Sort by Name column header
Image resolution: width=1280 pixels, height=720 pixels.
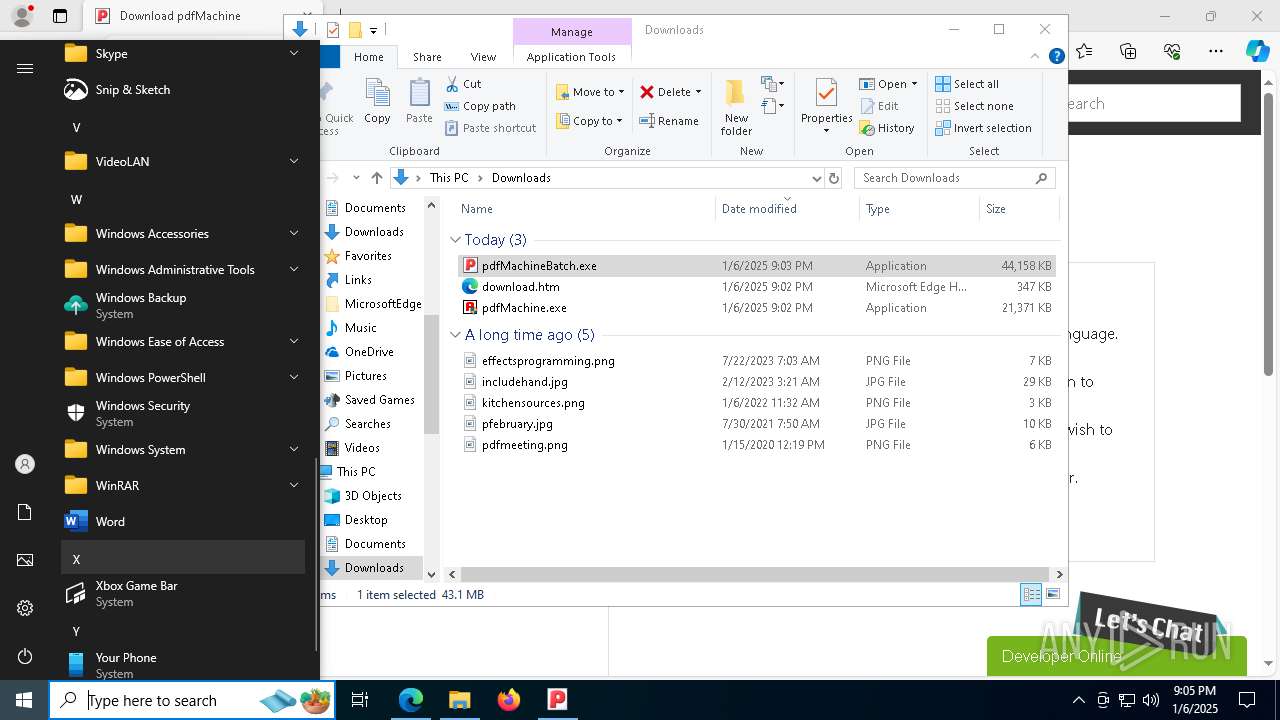click(586, 209)
